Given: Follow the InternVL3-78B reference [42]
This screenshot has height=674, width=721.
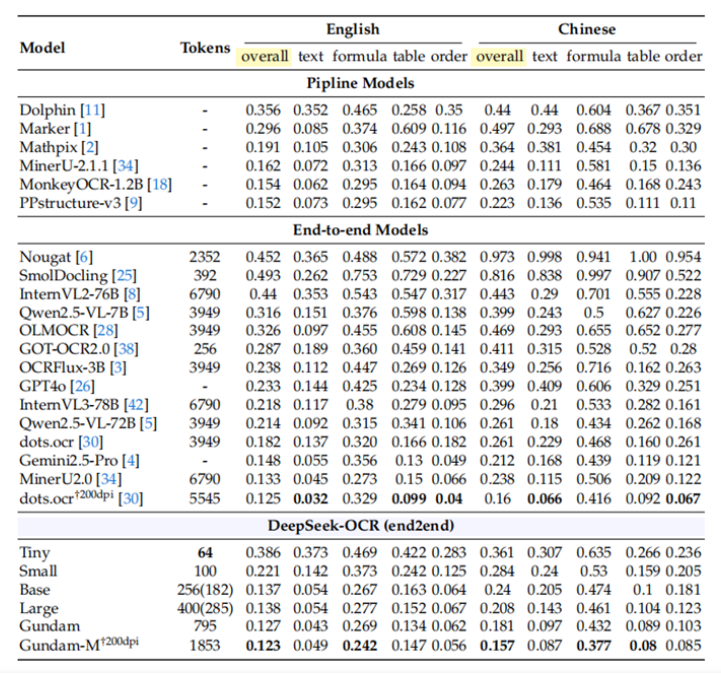Looking at the screenshot, I should click(135, 404).
